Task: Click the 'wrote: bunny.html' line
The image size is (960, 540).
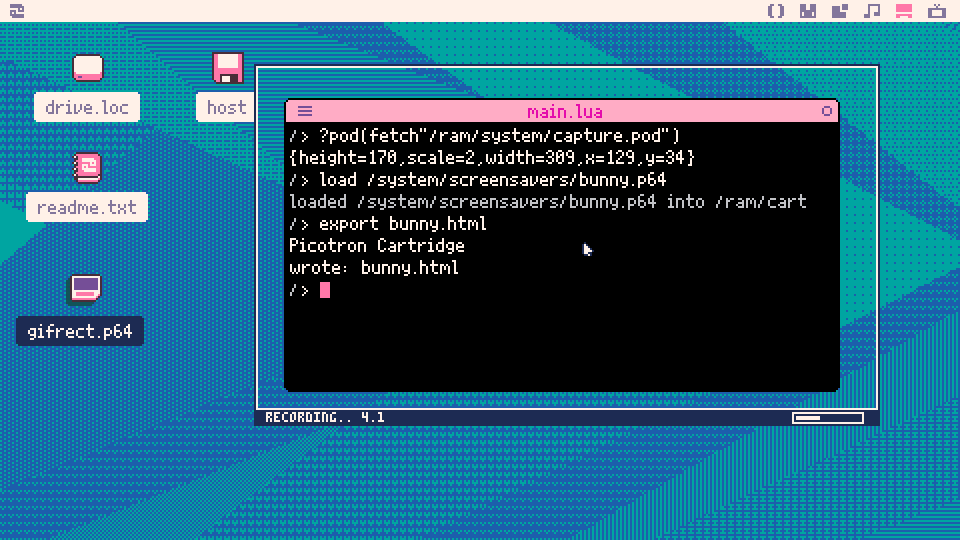Action: click(373, 268)
